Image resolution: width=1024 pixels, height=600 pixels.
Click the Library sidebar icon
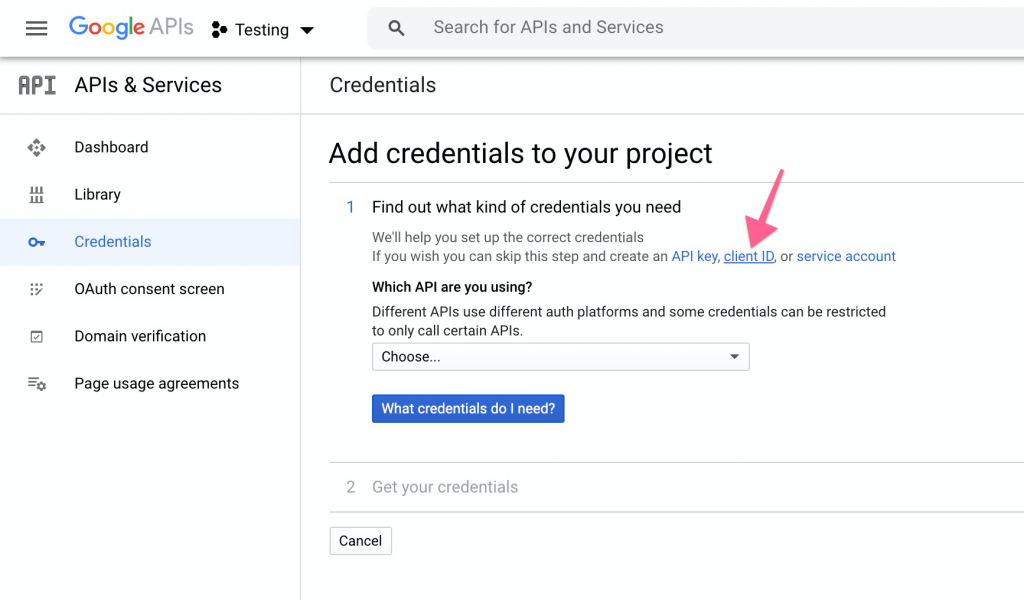[37, 195]
